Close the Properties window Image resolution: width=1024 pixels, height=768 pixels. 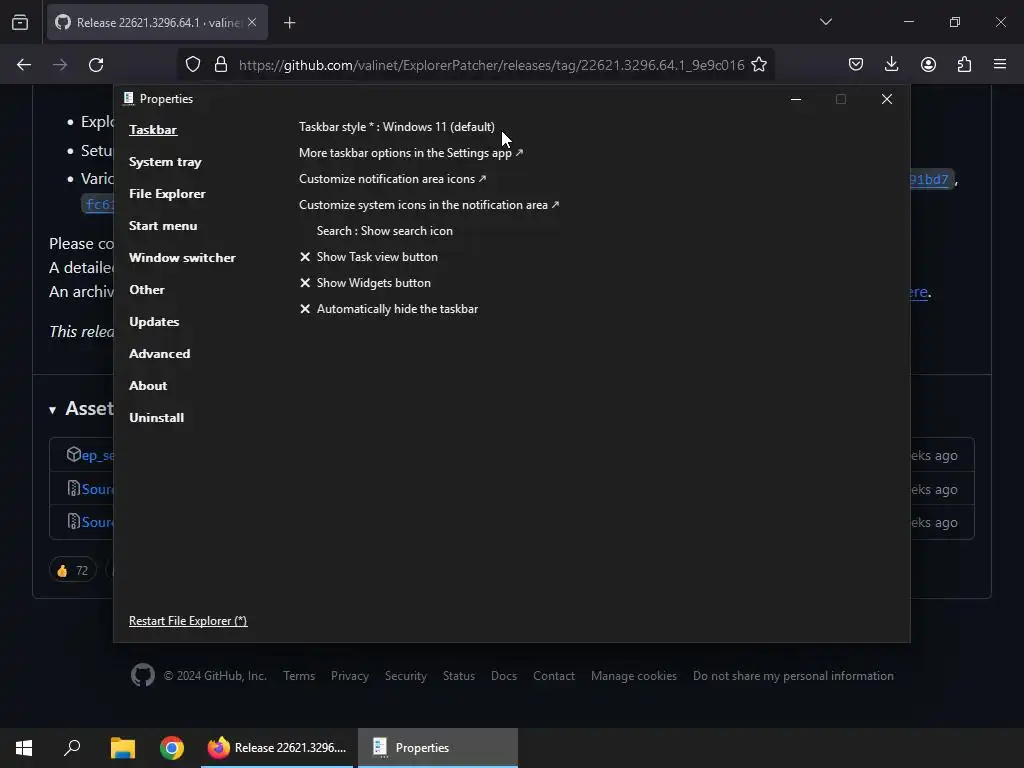tap(886, 99)
